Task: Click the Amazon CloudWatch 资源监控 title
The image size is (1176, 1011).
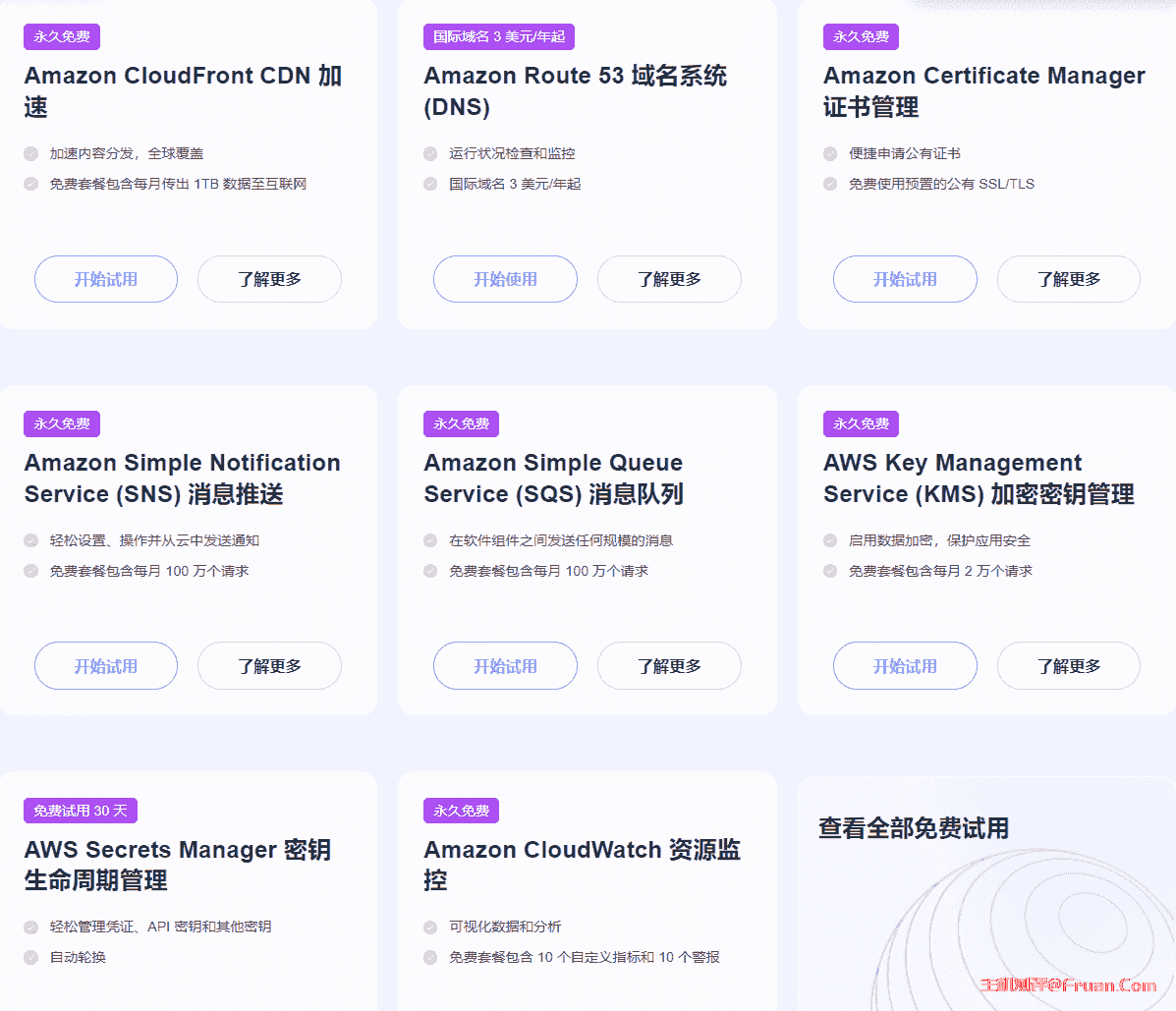Action: (x=582, y=864)
